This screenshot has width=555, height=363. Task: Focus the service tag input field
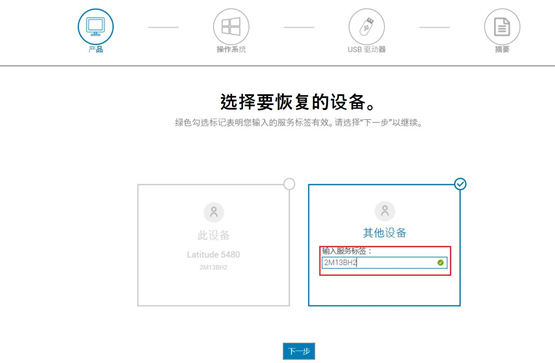tap(384, 263)
